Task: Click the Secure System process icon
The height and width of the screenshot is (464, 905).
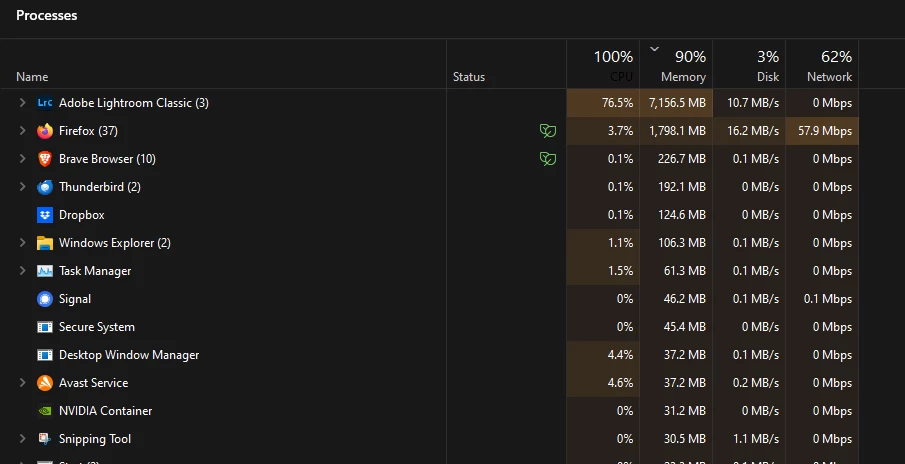Action: point(45,327)
